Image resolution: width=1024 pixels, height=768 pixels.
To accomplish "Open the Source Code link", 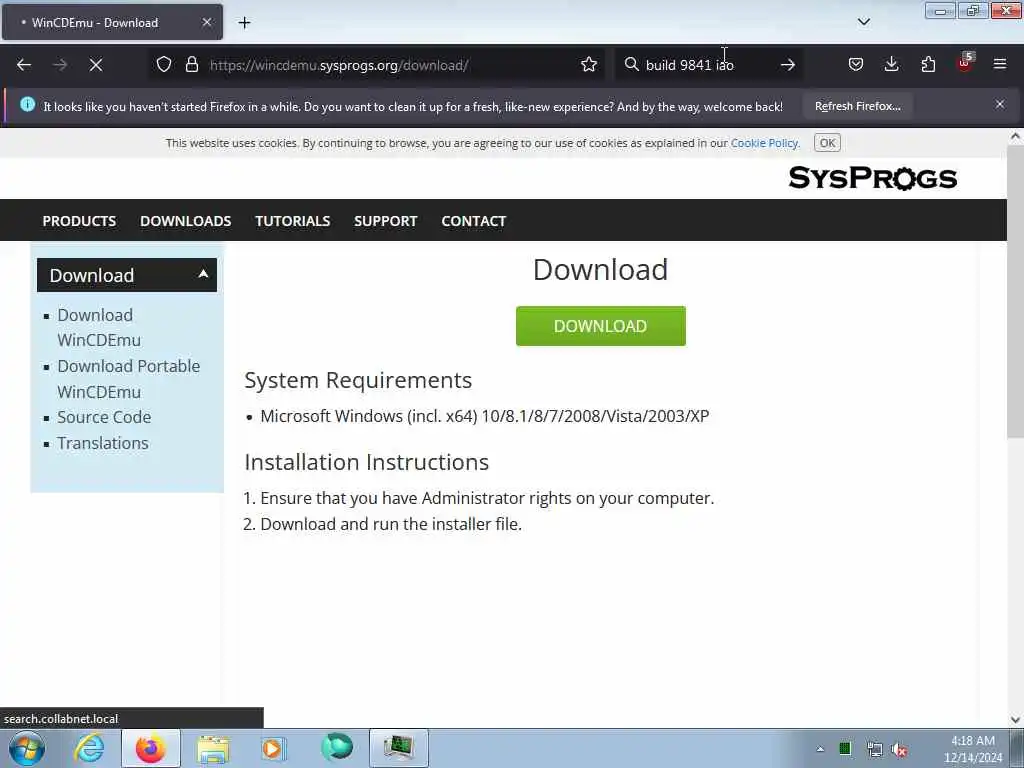I will [104, 417].
